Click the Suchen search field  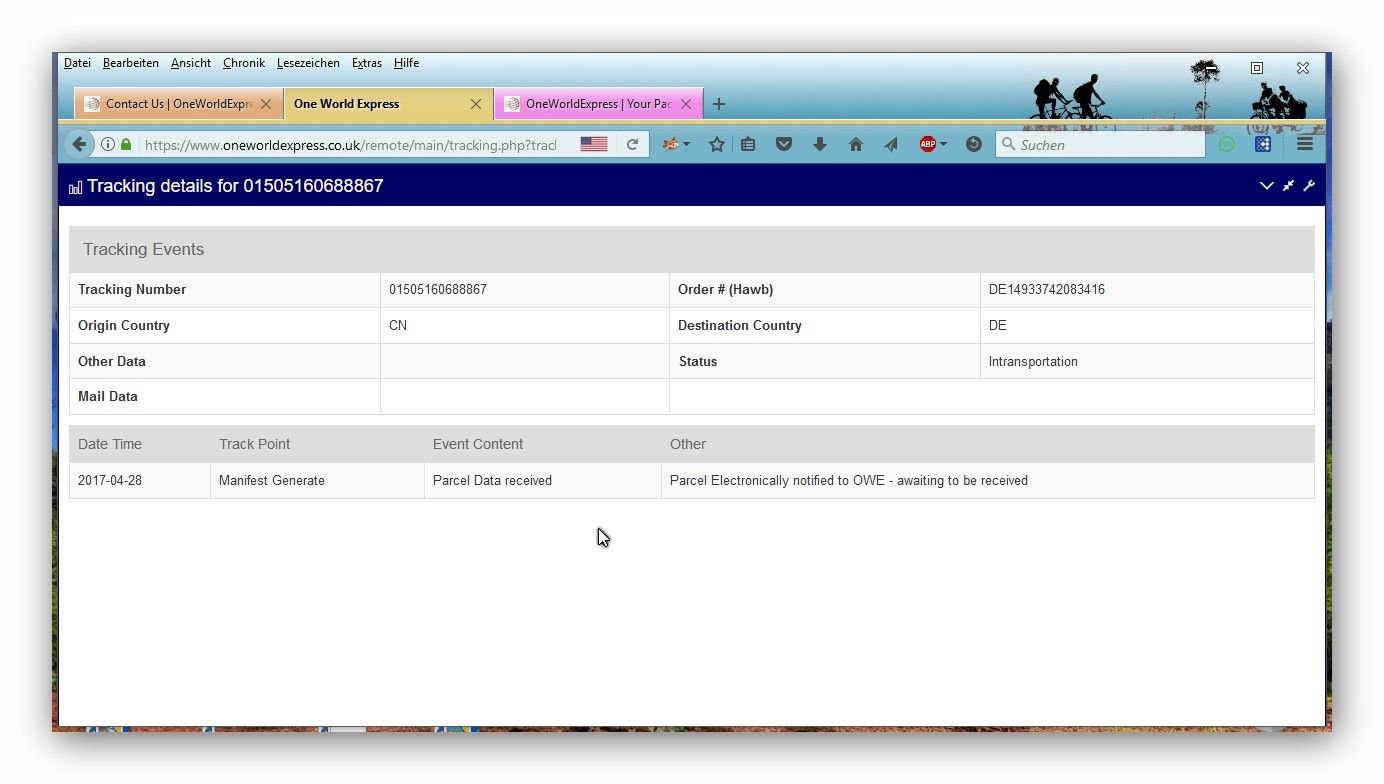(1100, 145)
